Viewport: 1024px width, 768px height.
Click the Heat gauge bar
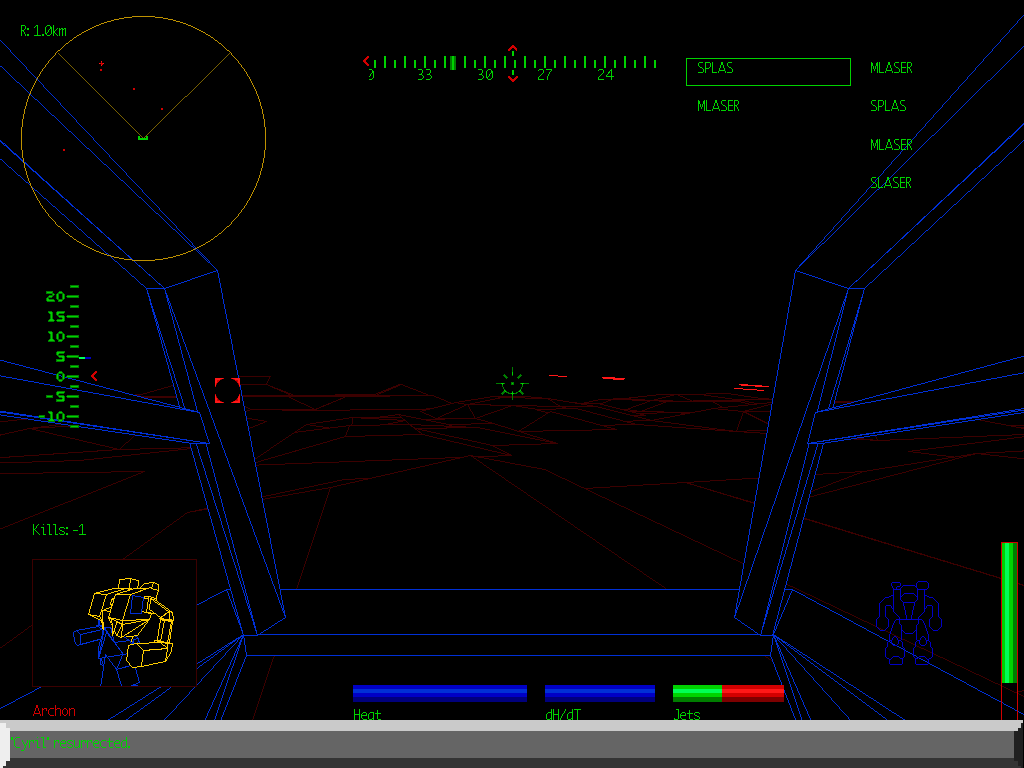point(440,692)
